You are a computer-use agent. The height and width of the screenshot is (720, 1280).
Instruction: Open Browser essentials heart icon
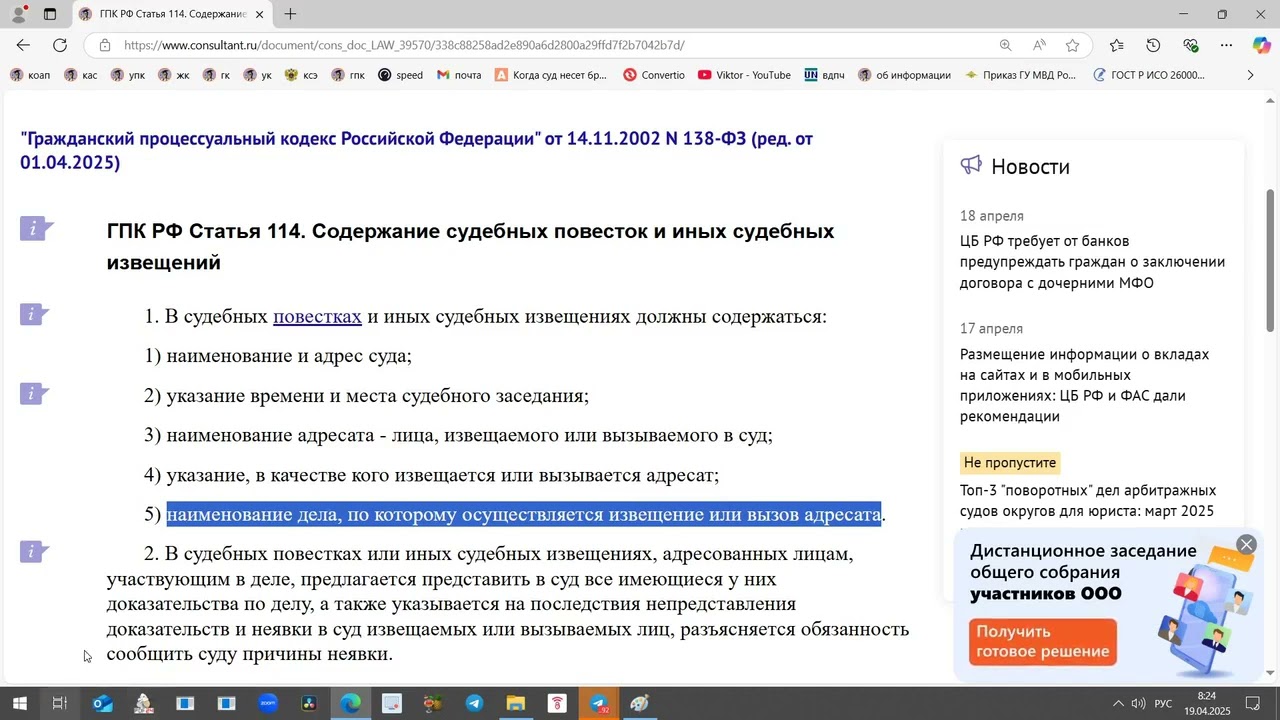tap(1190, 45)
